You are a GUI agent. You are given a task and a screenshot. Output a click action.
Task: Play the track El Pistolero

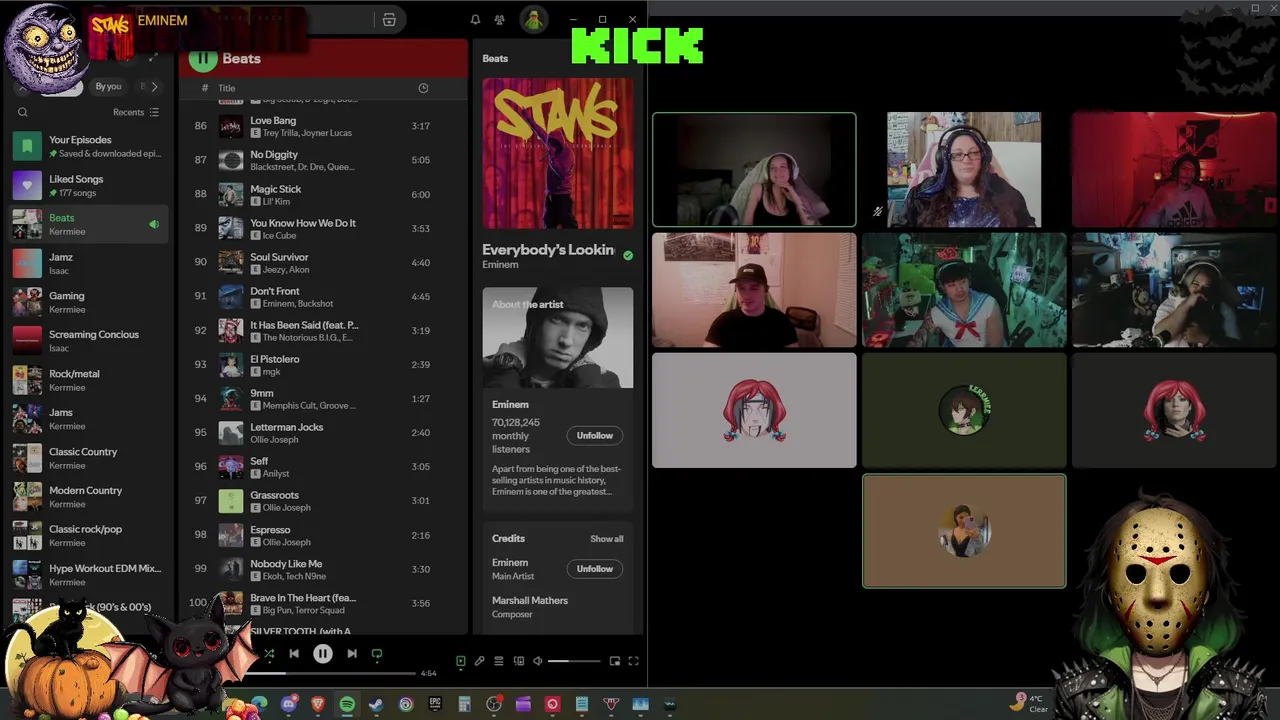pos(323,364)
